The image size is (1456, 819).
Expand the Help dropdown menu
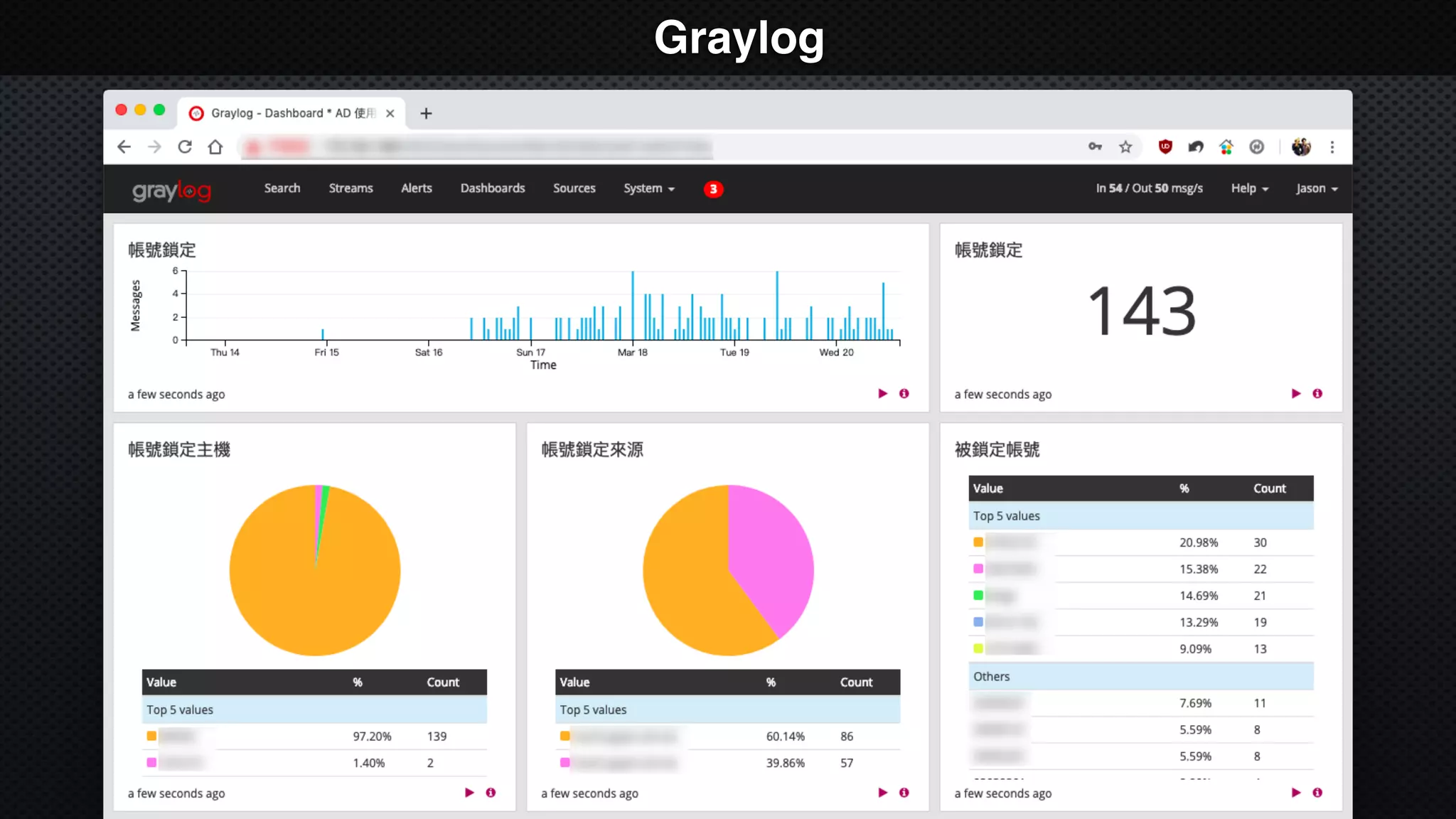(1250, 188)
